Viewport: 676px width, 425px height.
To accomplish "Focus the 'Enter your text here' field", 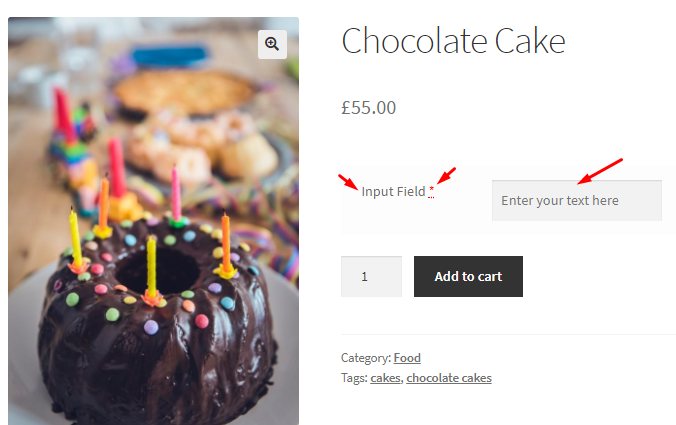I will (x=576, y=200).
